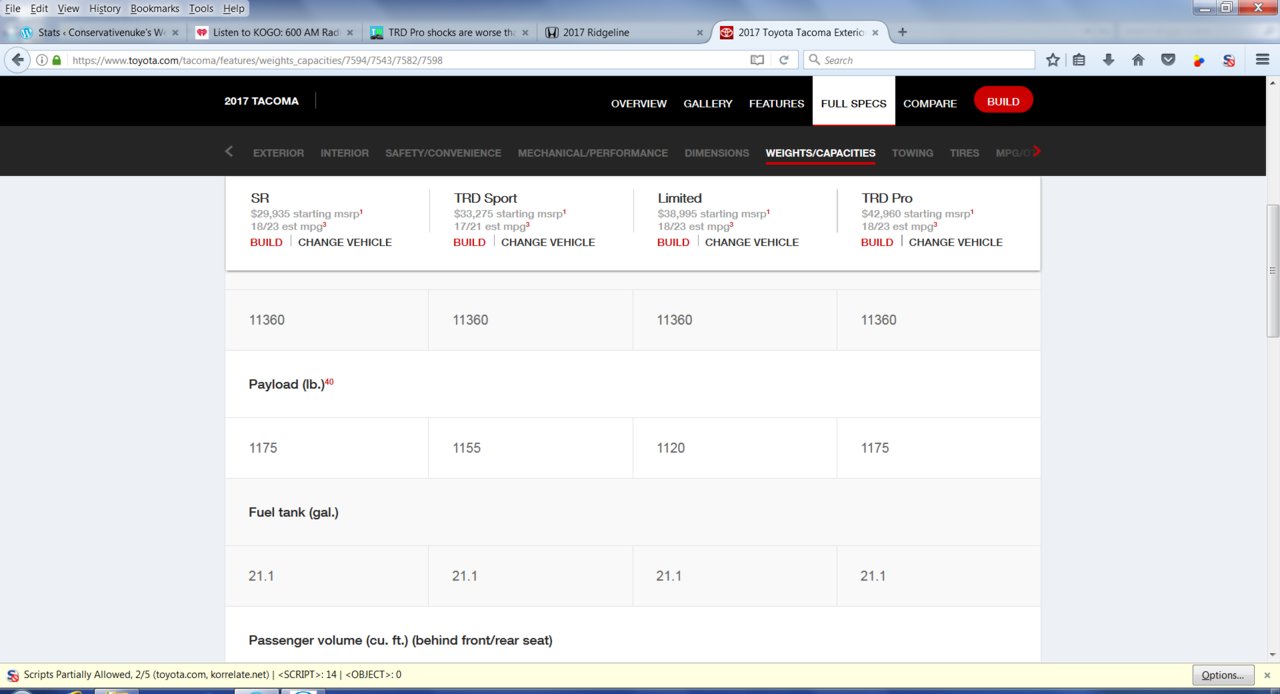Click the page vertical scrollbar thumb

point(1272,271)
